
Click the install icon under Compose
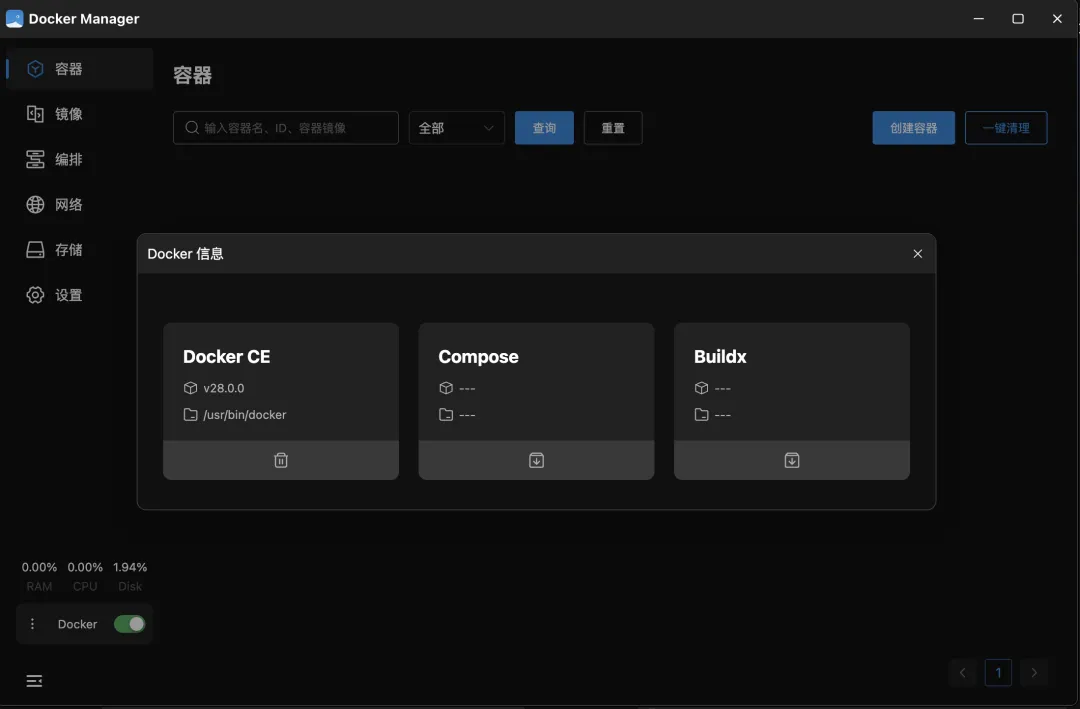pyautogui.click(x=537, y=460)
